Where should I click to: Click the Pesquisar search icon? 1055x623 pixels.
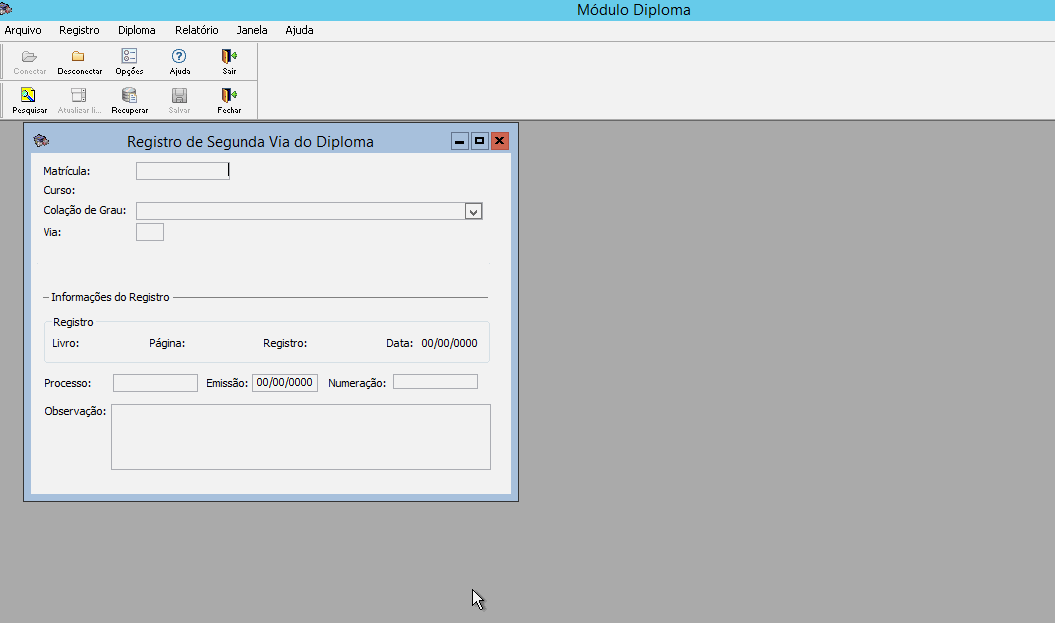[29, 96]
